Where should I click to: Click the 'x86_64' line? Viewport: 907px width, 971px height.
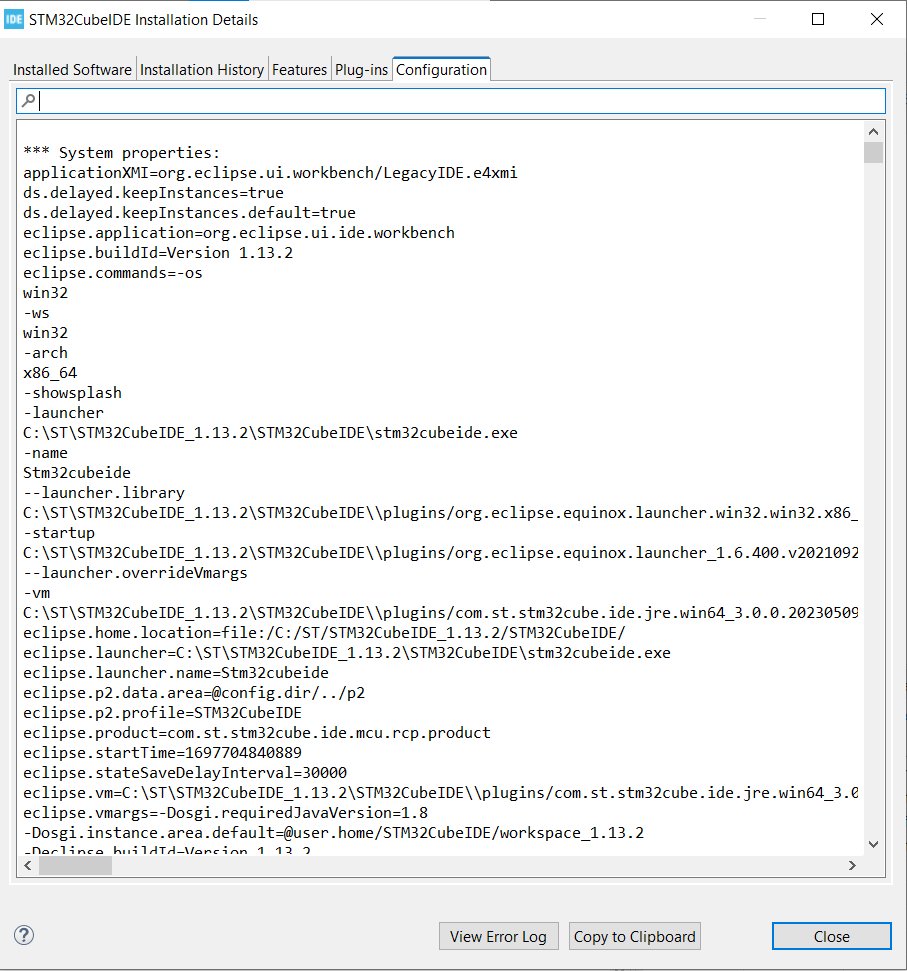point(50,373)
